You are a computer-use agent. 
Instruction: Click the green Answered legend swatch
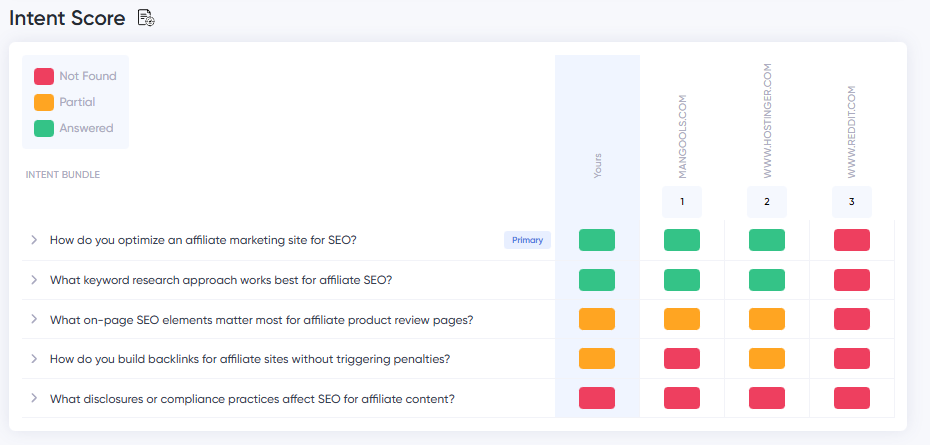[x=44, y=128]
